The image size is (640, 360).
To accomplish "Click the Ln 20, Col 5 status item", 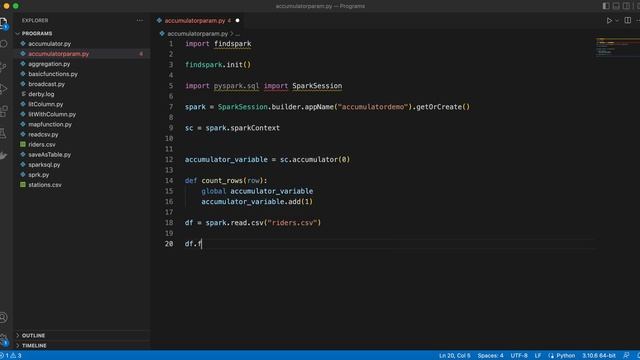I will coord(454,356).
